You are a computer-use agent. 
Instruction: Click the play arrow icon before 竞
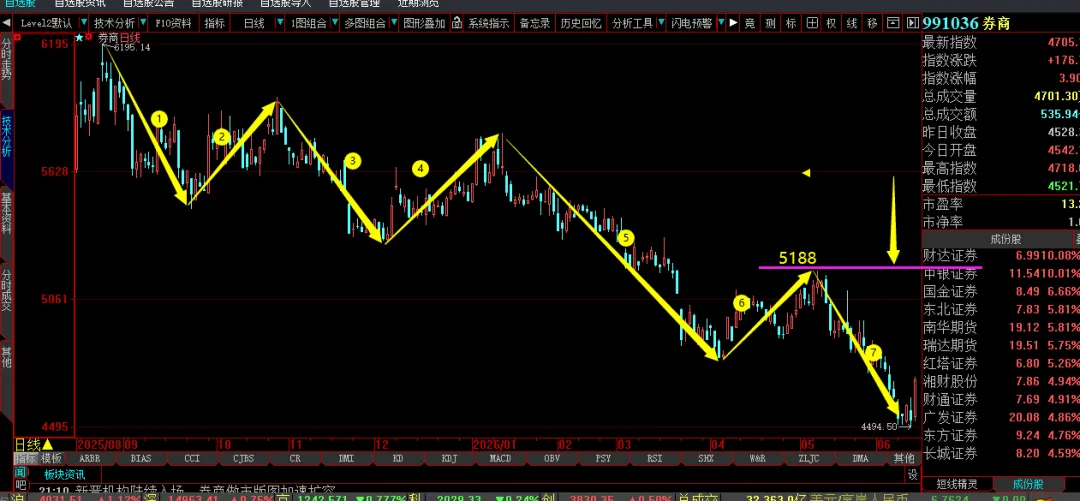(733, 23)
